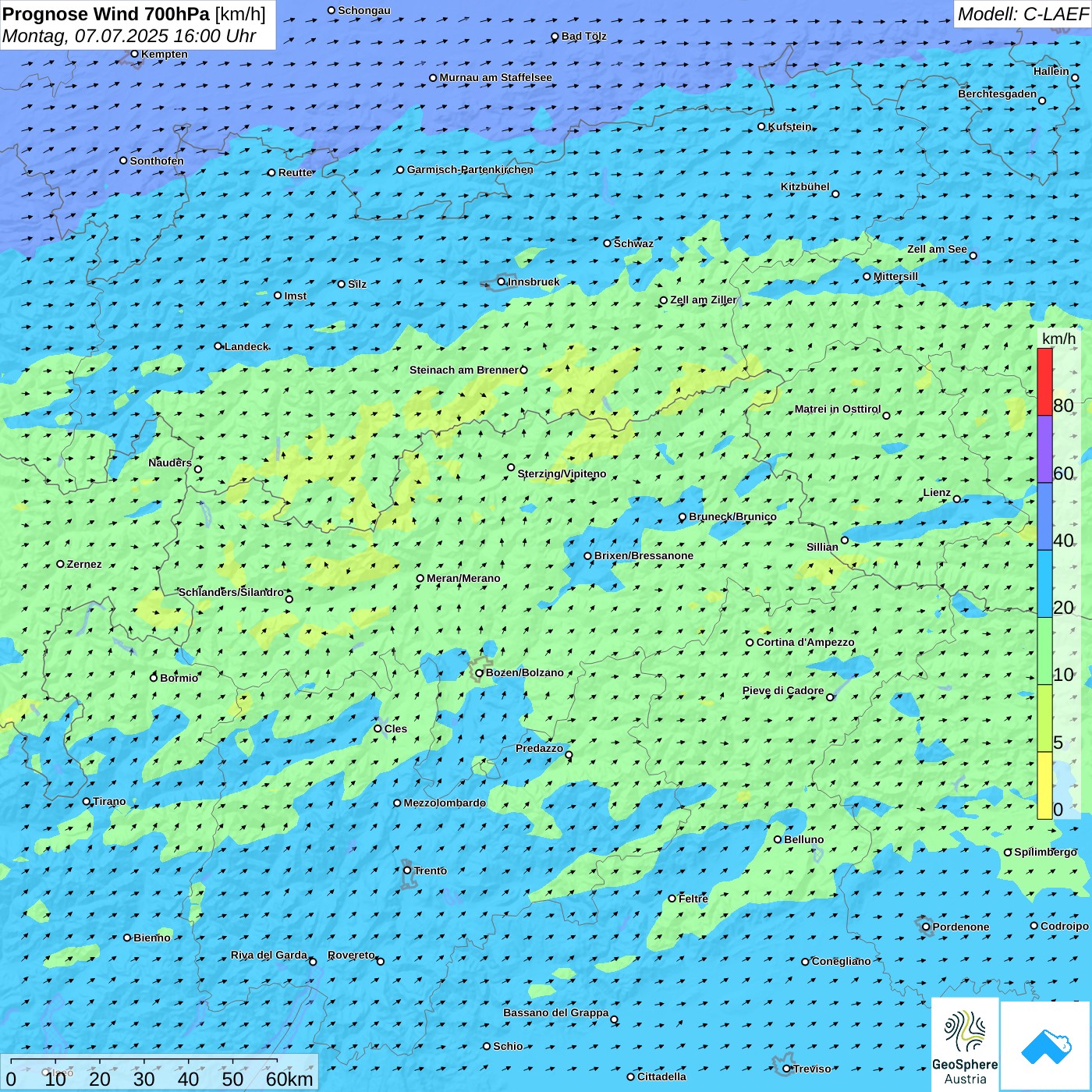
Task: Click the Garmisch-Partenkirchen marker circle
Action: tap(400, 169)
